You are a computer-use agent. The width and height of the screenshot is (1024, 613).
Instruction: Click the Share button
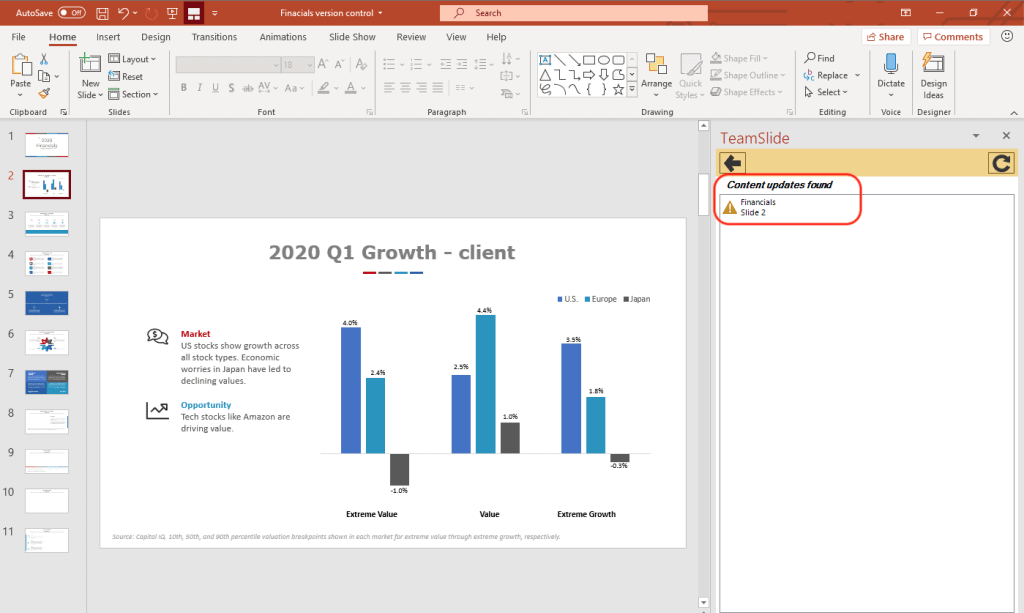coord(885,37)
